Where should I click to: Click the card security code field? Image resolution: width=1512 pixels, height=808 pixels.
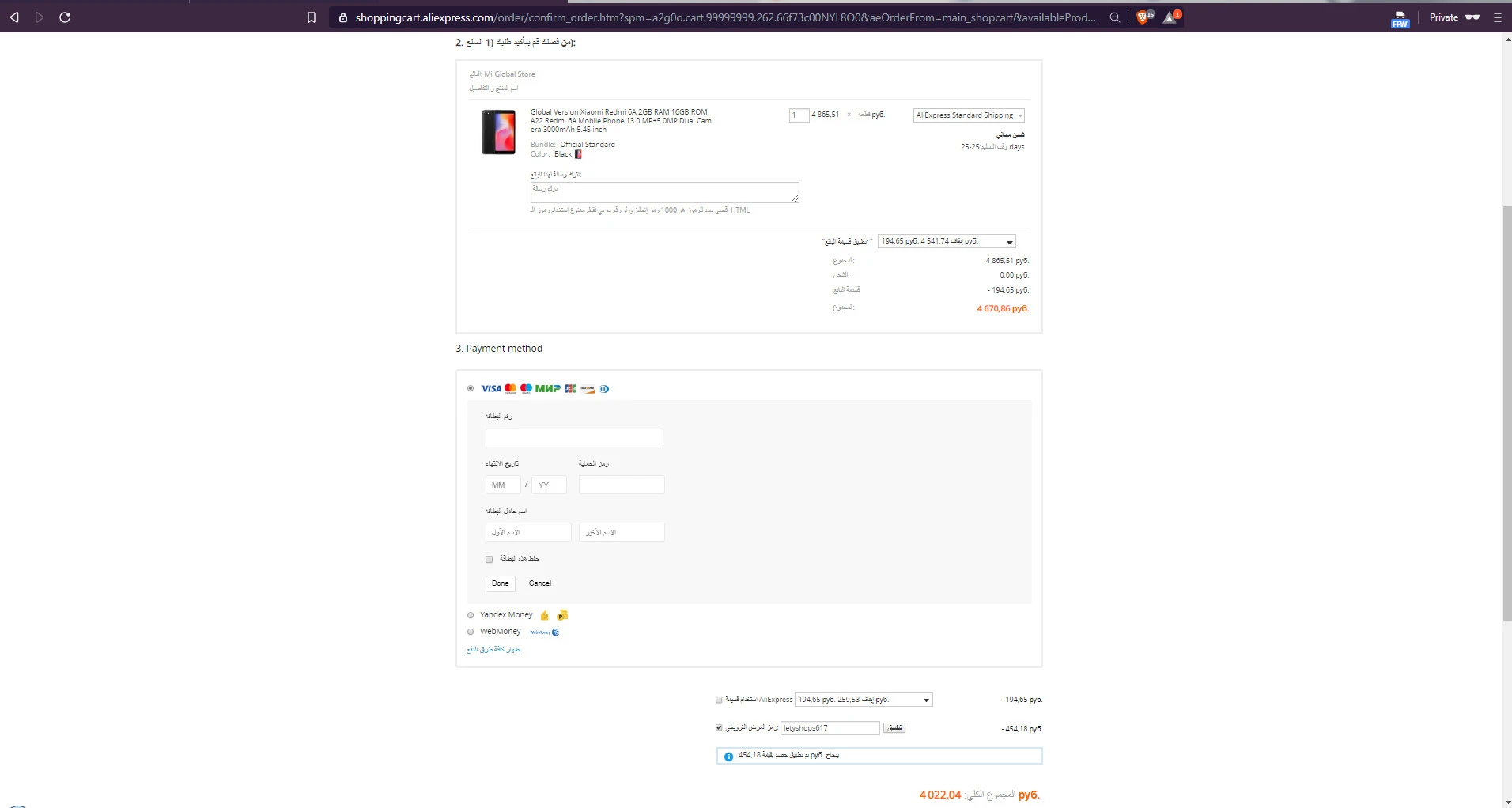pos(622,485)
